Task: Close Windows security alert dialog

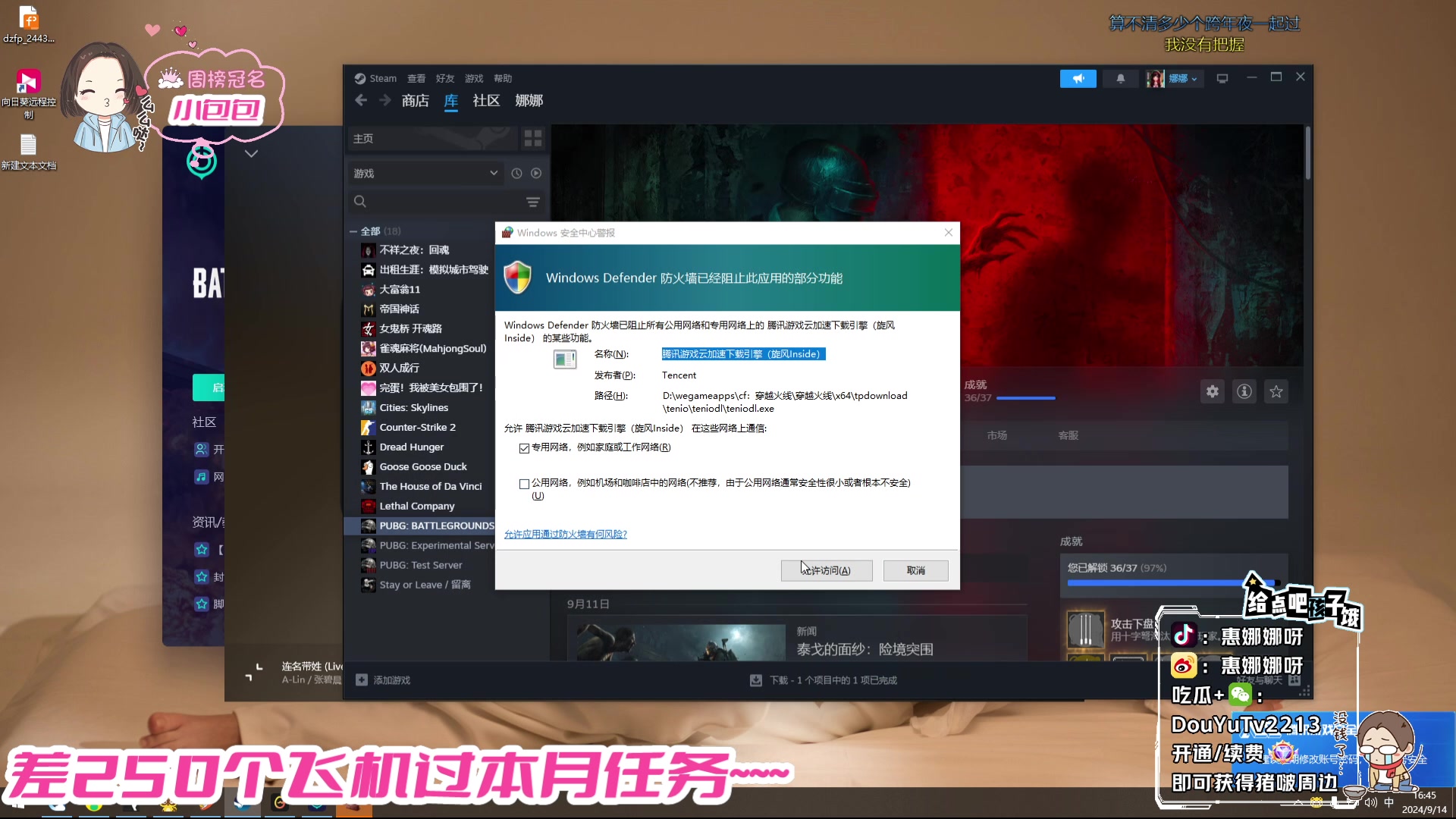Action: point(948,232)
